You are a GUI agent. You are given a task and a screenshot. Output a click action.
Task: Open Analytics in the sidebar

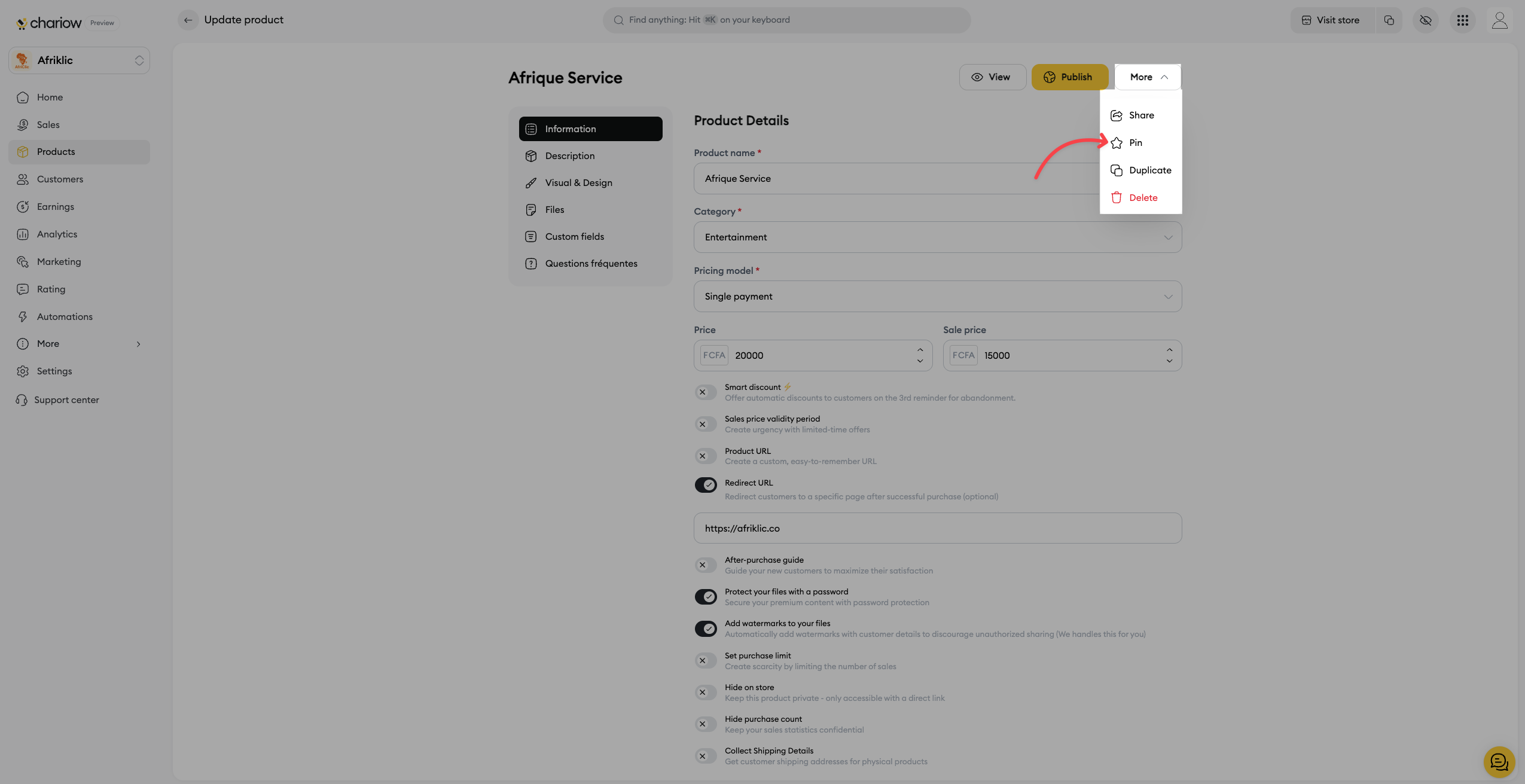tap(57, 234)
